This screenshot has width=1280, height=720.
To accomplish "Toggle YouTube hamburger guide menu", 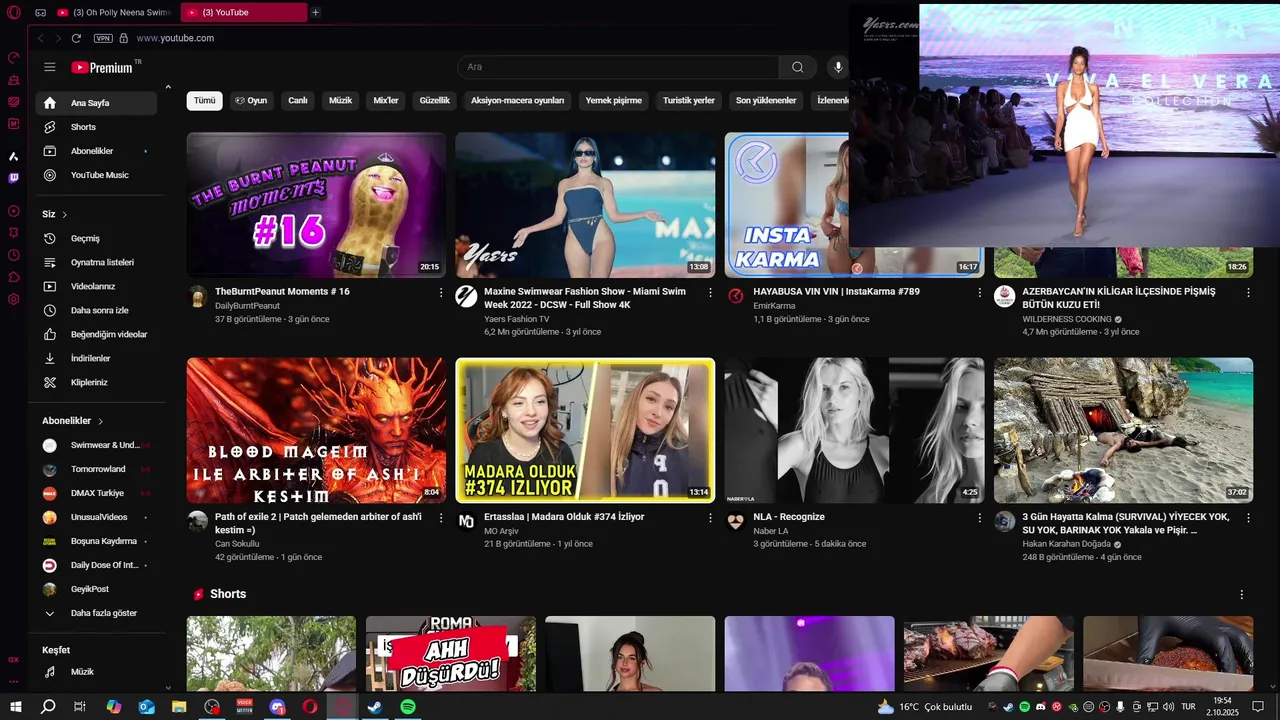I will pyautogui.click(x=50, y=67).
